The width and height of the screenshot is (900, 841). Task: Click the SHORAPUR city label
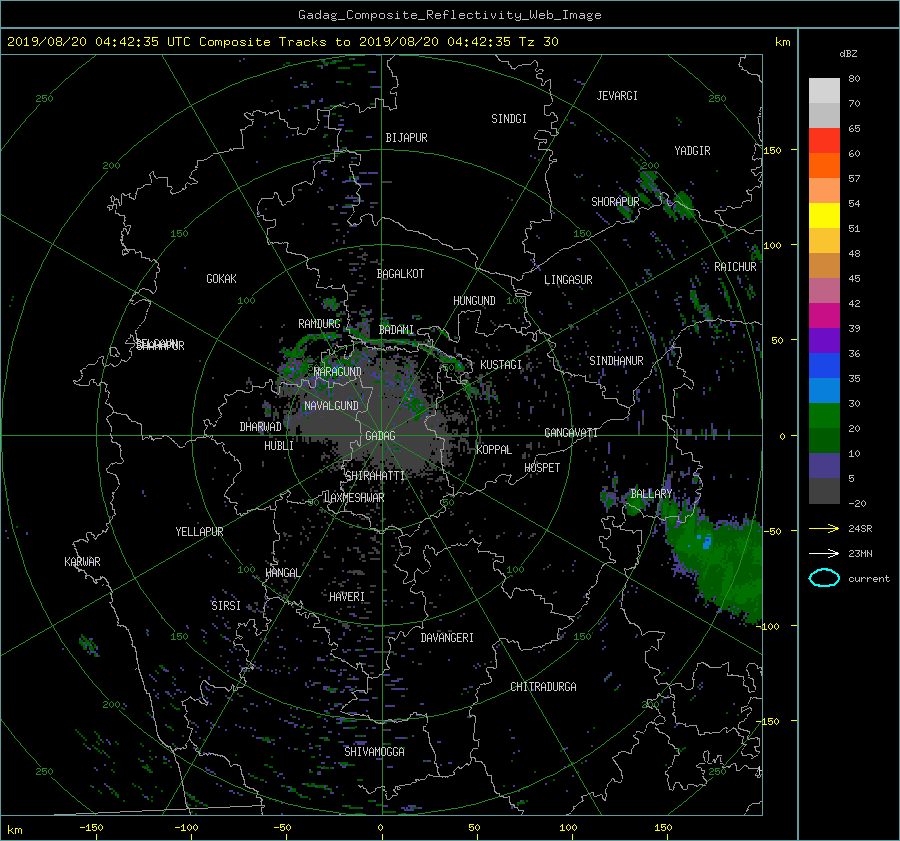click(615, 202)
